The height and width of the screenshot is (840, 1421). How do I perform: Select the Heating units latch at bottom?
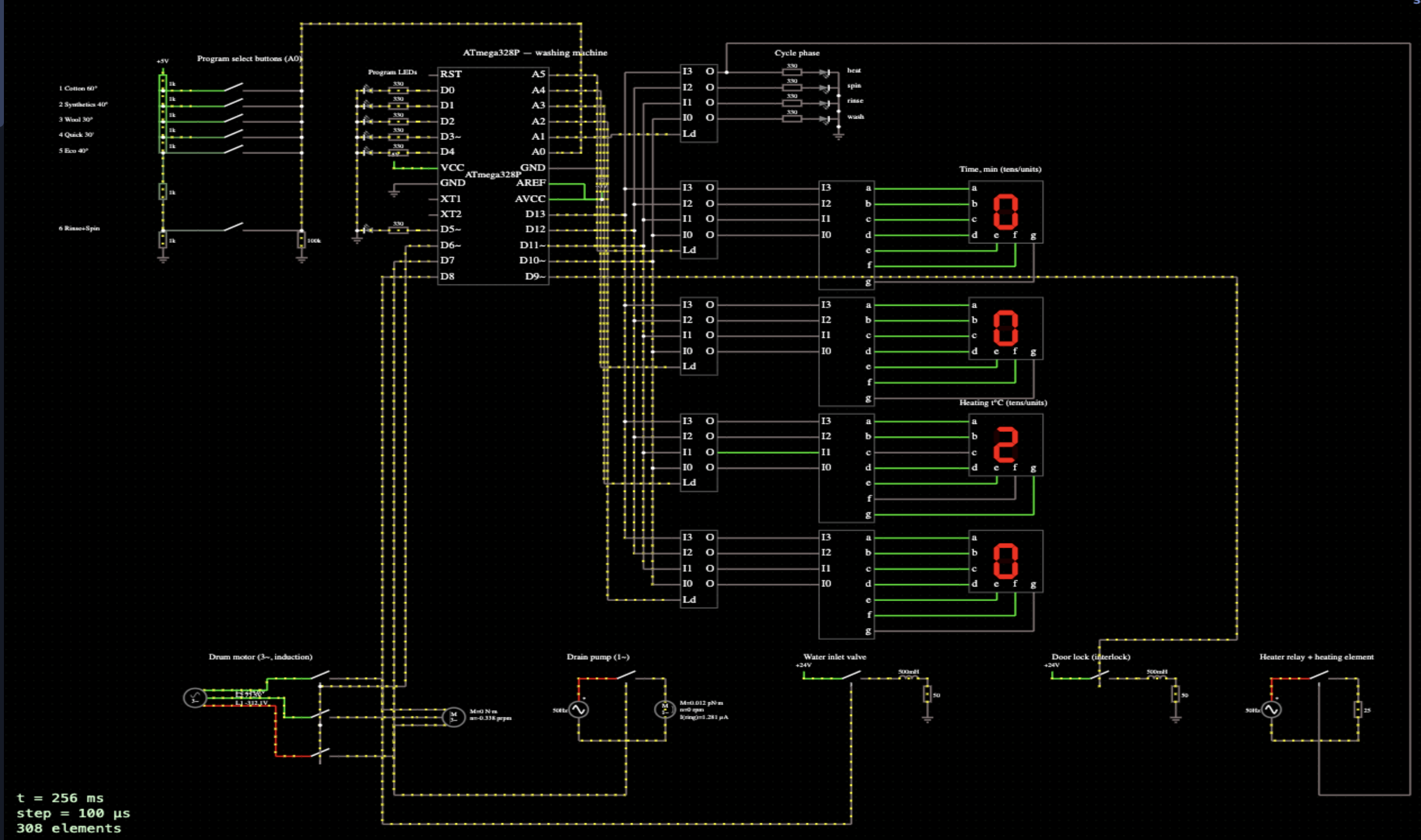point(699,569)
